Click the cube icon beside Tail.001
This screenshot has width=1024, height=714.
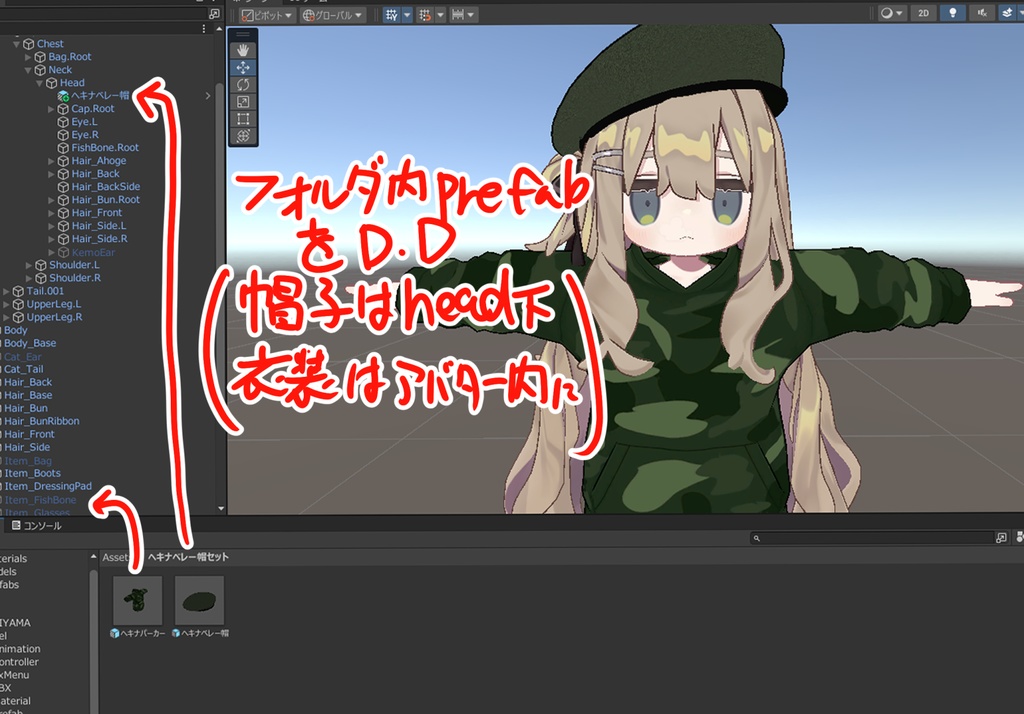[x=18, y=291]
